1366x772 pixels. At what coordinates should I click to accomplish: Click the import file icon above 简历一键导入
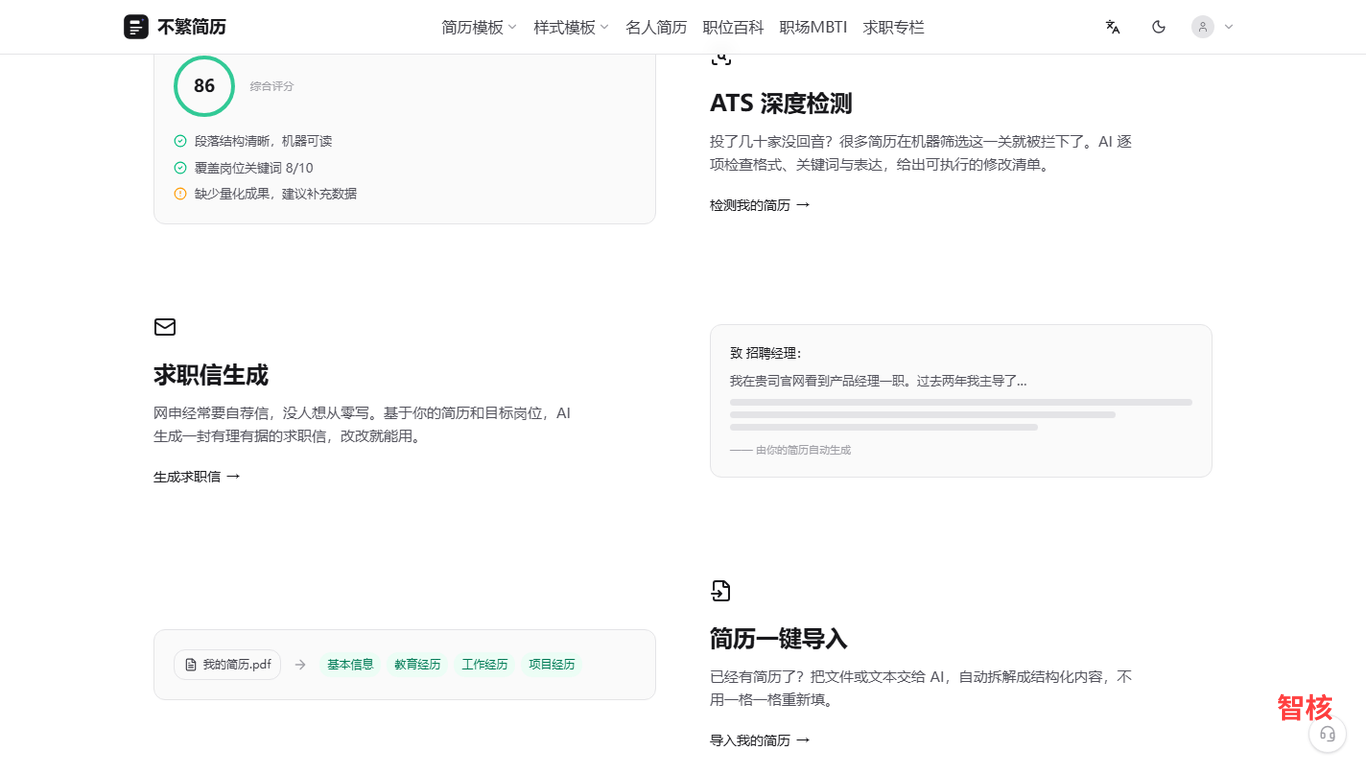tap(721, 591)
